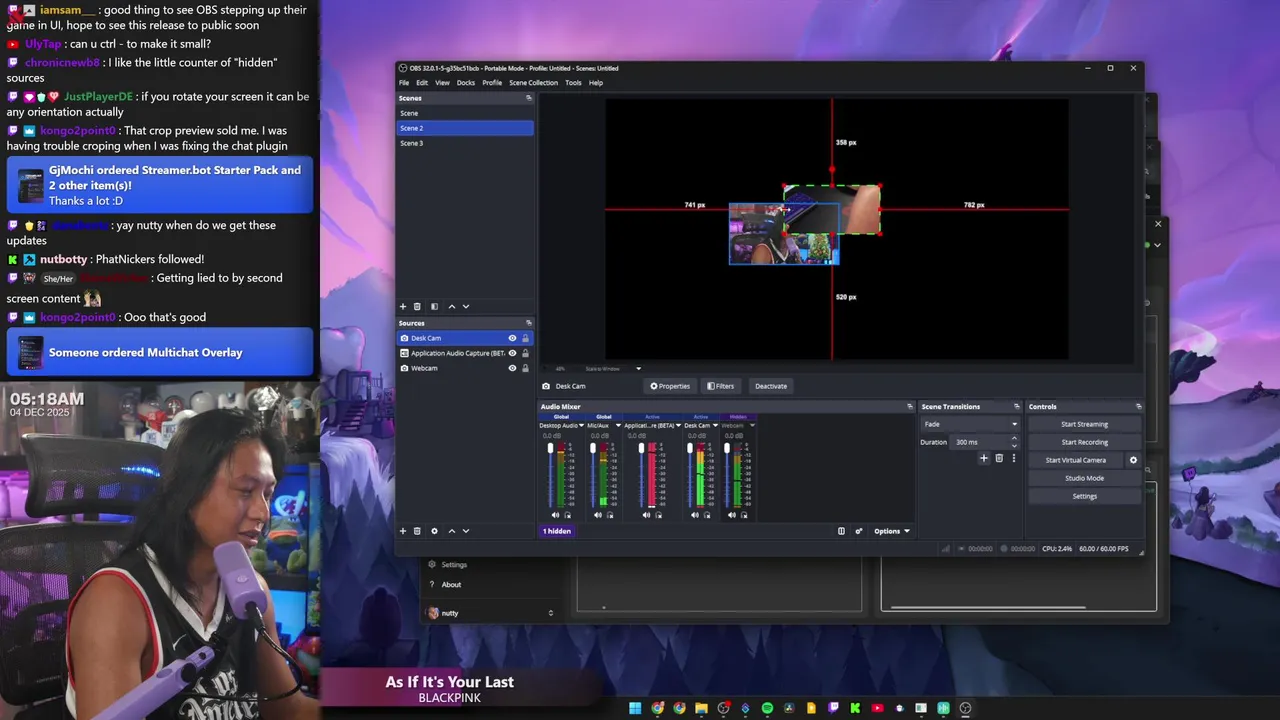Open Application (BETA) channel dropdown arrow

click(679, 426)
